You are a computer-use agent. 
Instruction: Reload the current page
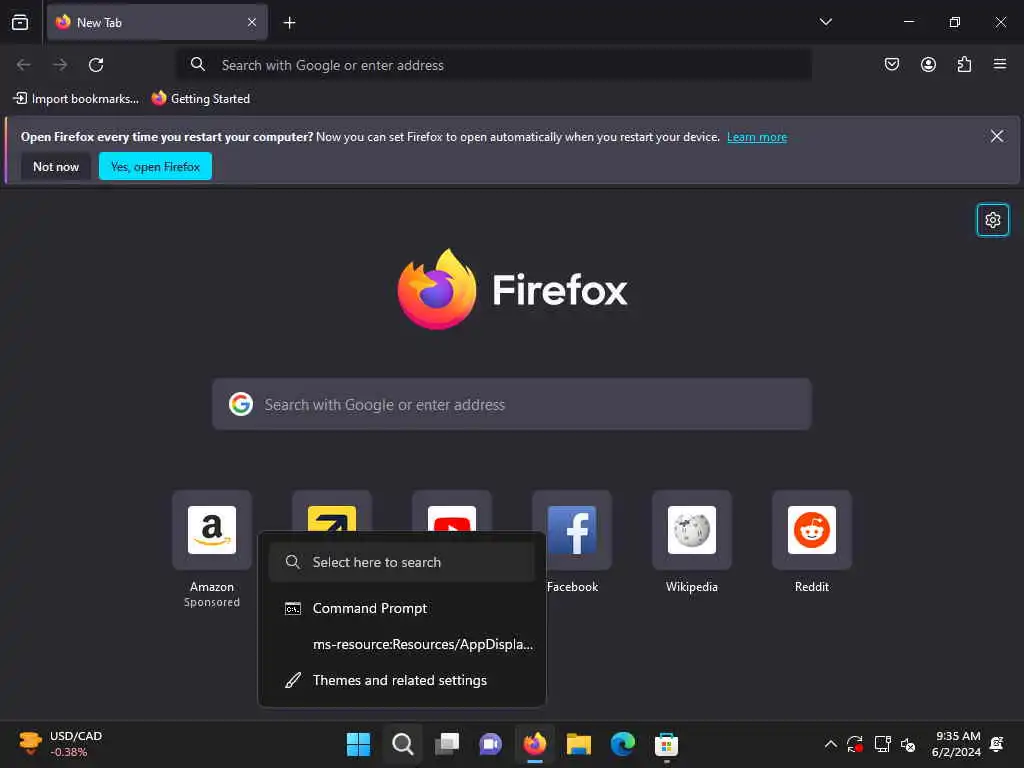point(96,65)
